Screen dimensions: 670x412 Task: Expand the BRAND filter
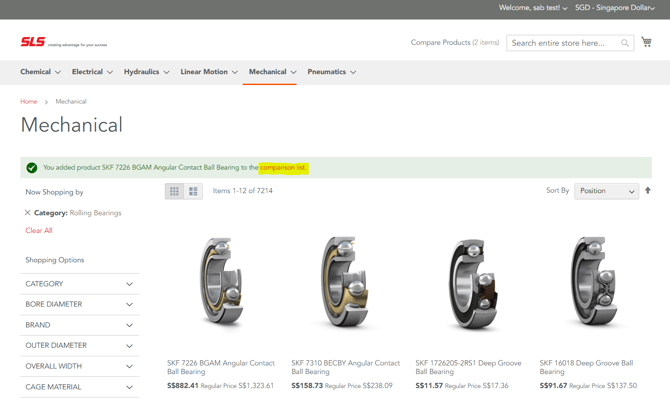[79, 325]
